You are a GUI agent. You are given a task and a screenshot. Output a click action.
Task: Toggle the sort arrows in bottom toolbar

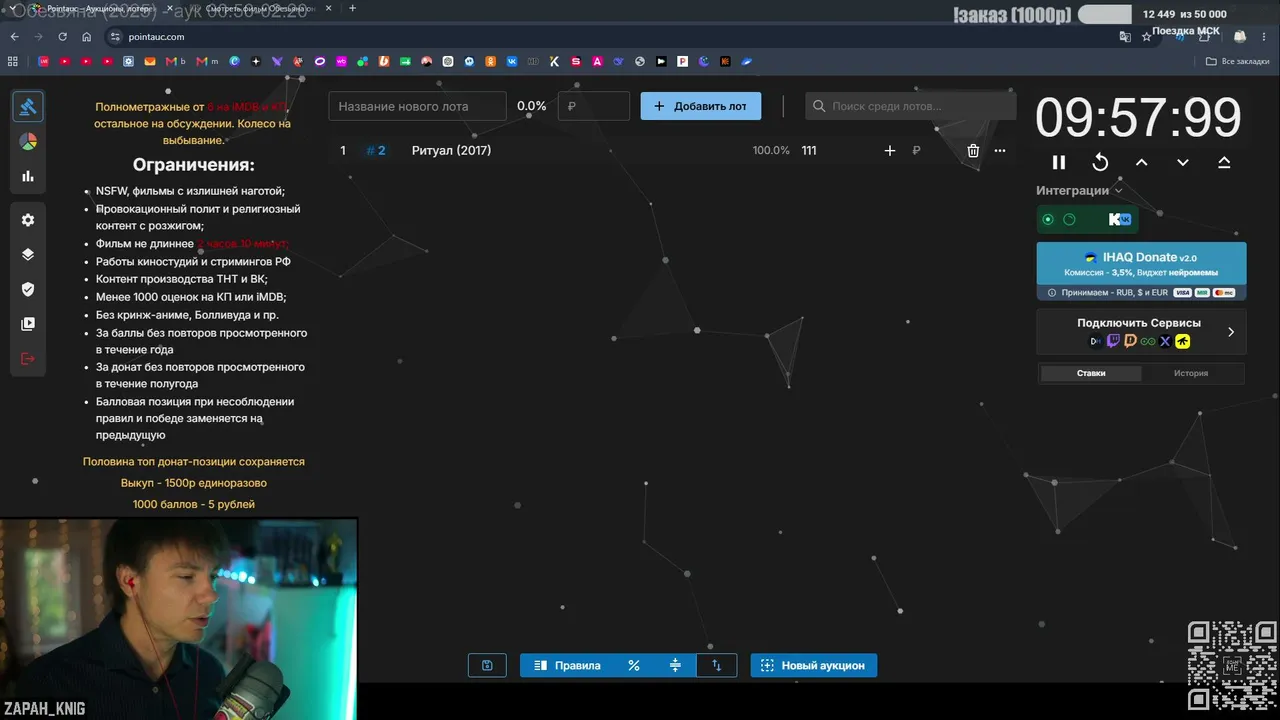click(716, 665)
